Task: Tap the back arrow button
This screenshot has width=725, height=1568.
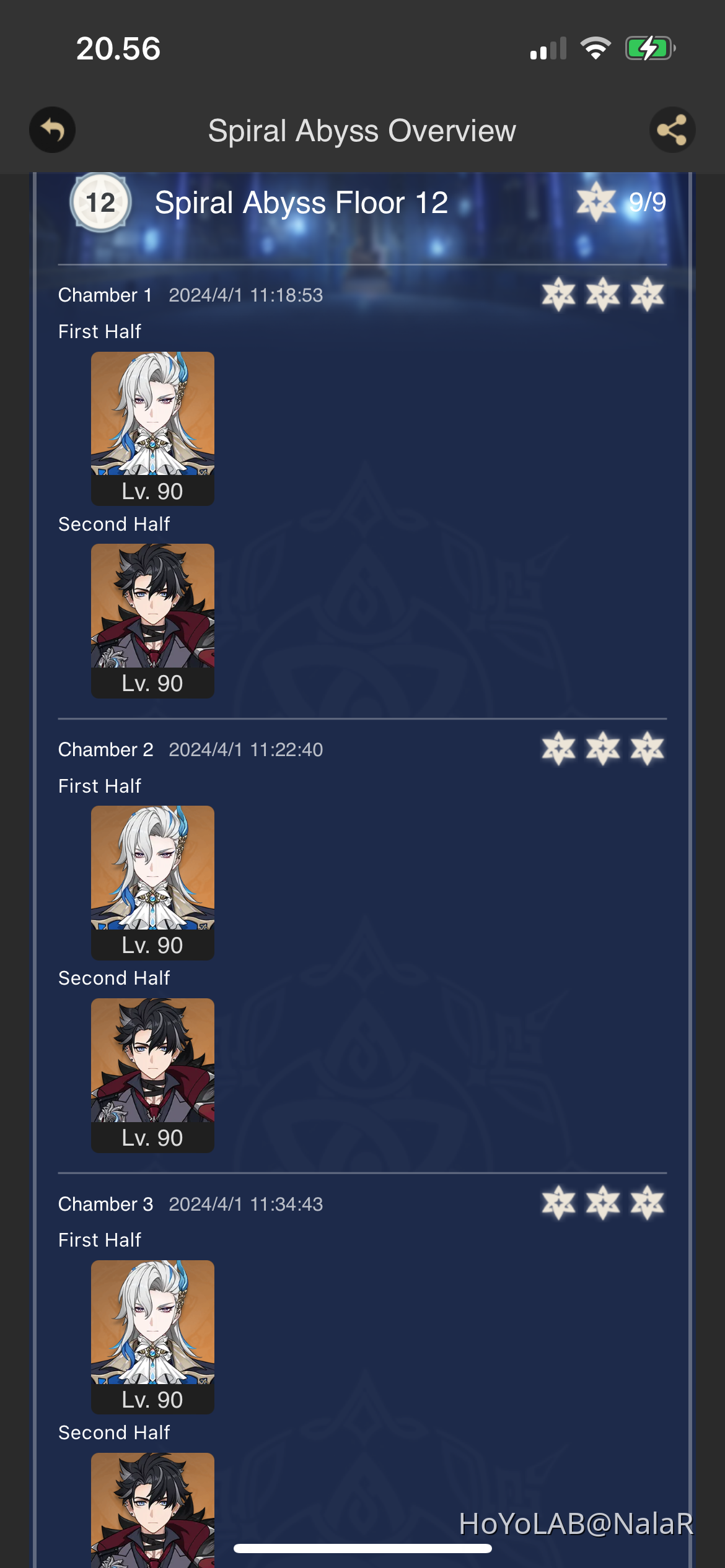Action: coord(53,130)
